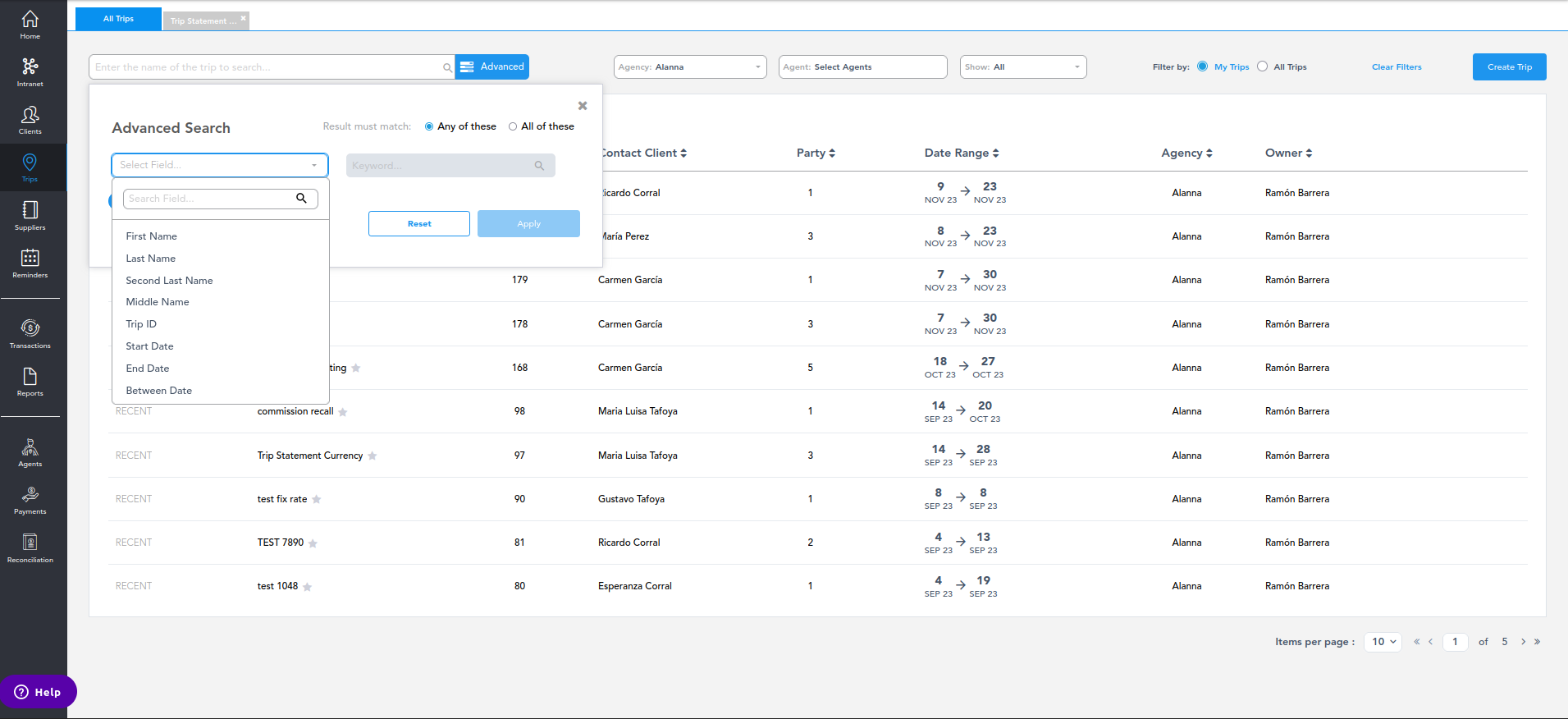Screen dimensions: 1568x719
Task: Open the Payments section
Action: (30, 500)
